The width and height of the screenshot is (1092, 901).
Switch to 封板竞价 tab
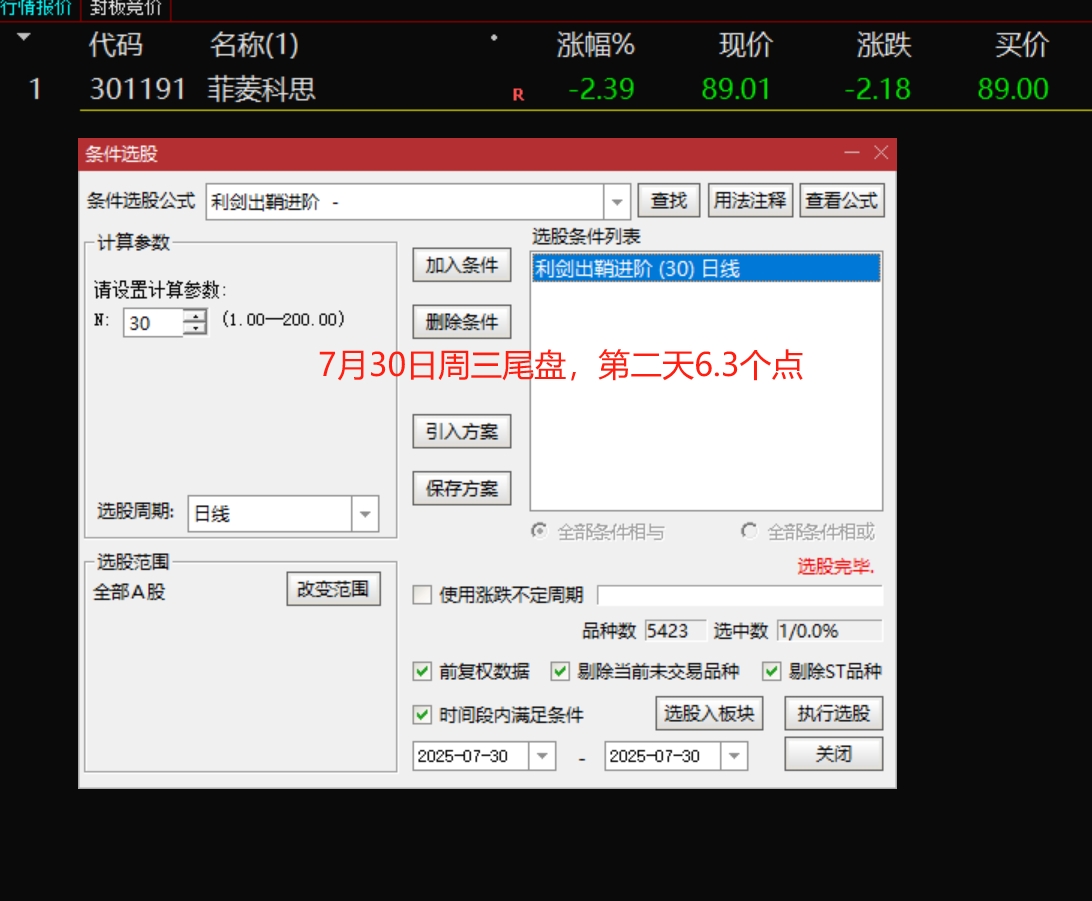(x=126, y=8)
